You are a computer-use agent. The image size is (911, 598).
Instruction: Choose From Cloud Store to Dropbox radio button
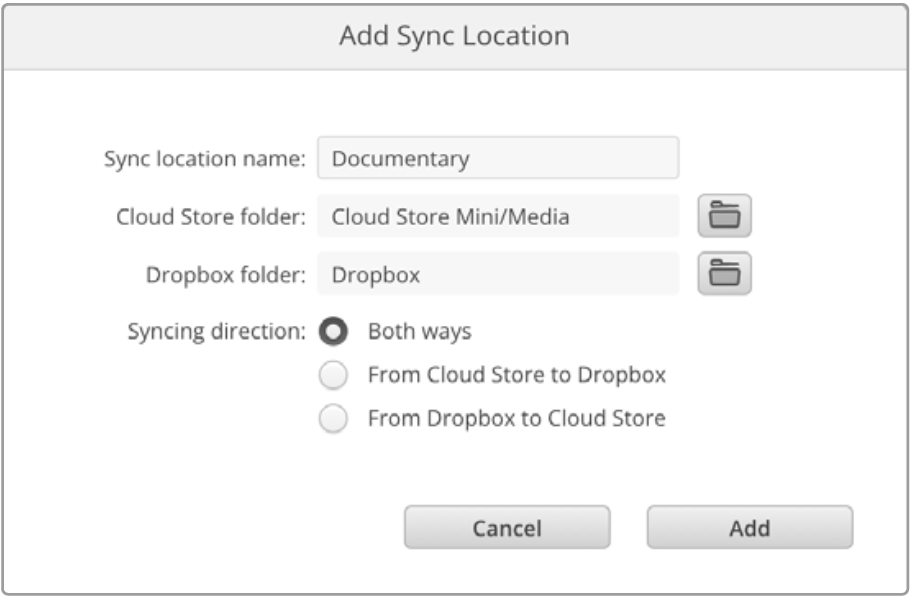coord(333,375)
